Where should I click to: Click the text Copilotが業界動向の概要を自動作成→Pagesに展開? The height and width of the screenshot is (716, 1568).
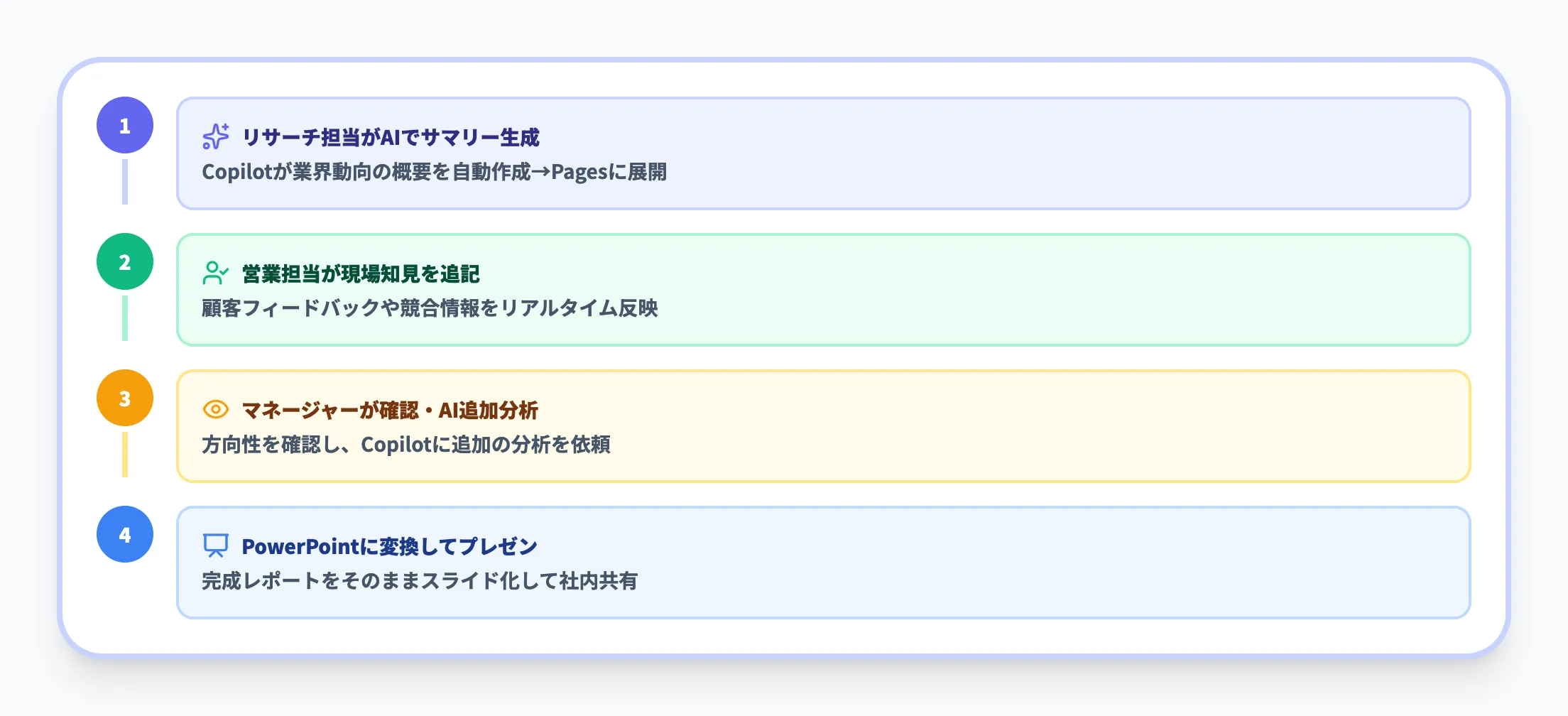434,172
